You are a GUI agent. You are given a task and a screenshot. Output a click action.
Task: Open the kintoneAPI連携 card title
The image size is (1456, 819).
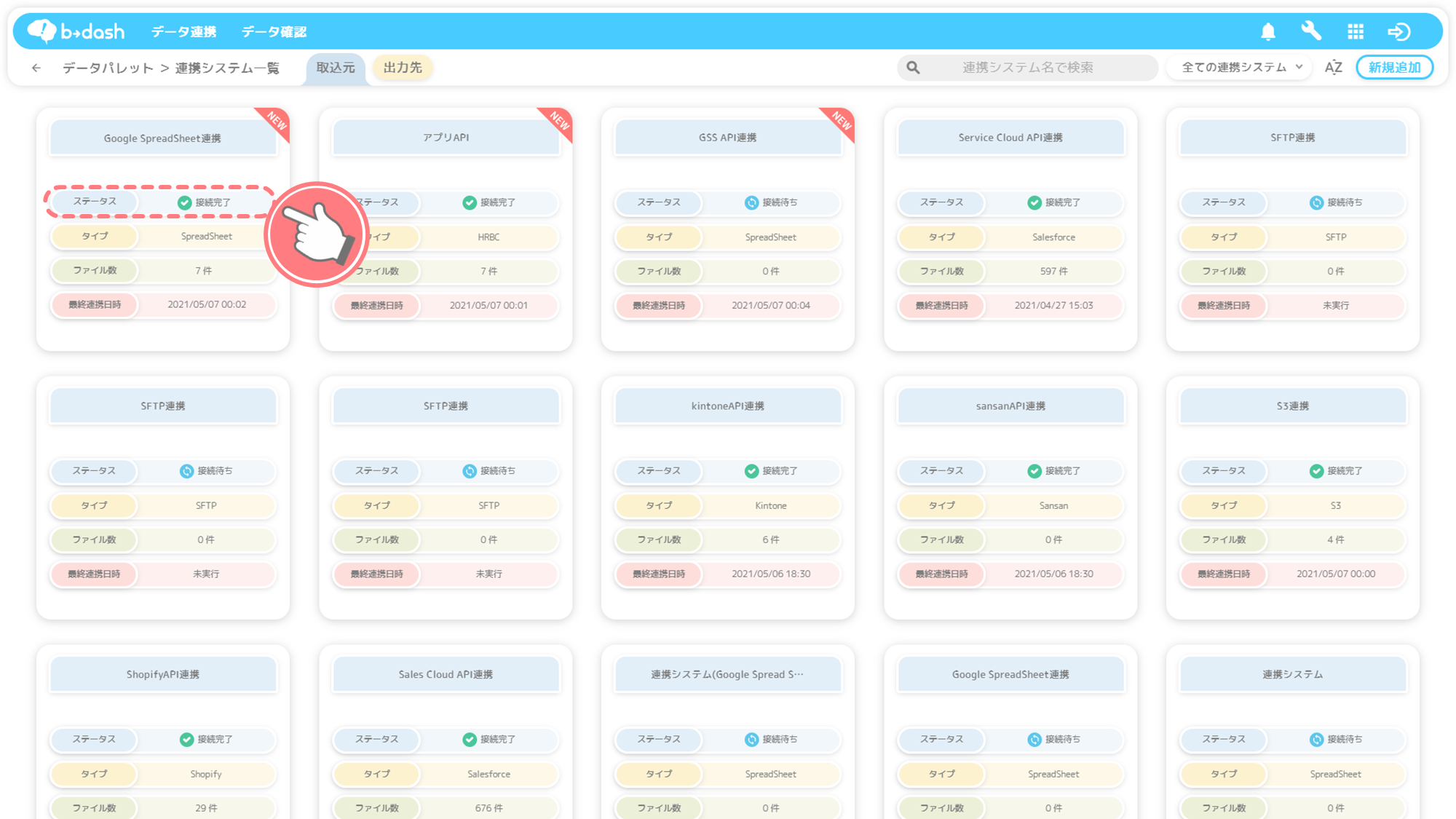(727, 406)
